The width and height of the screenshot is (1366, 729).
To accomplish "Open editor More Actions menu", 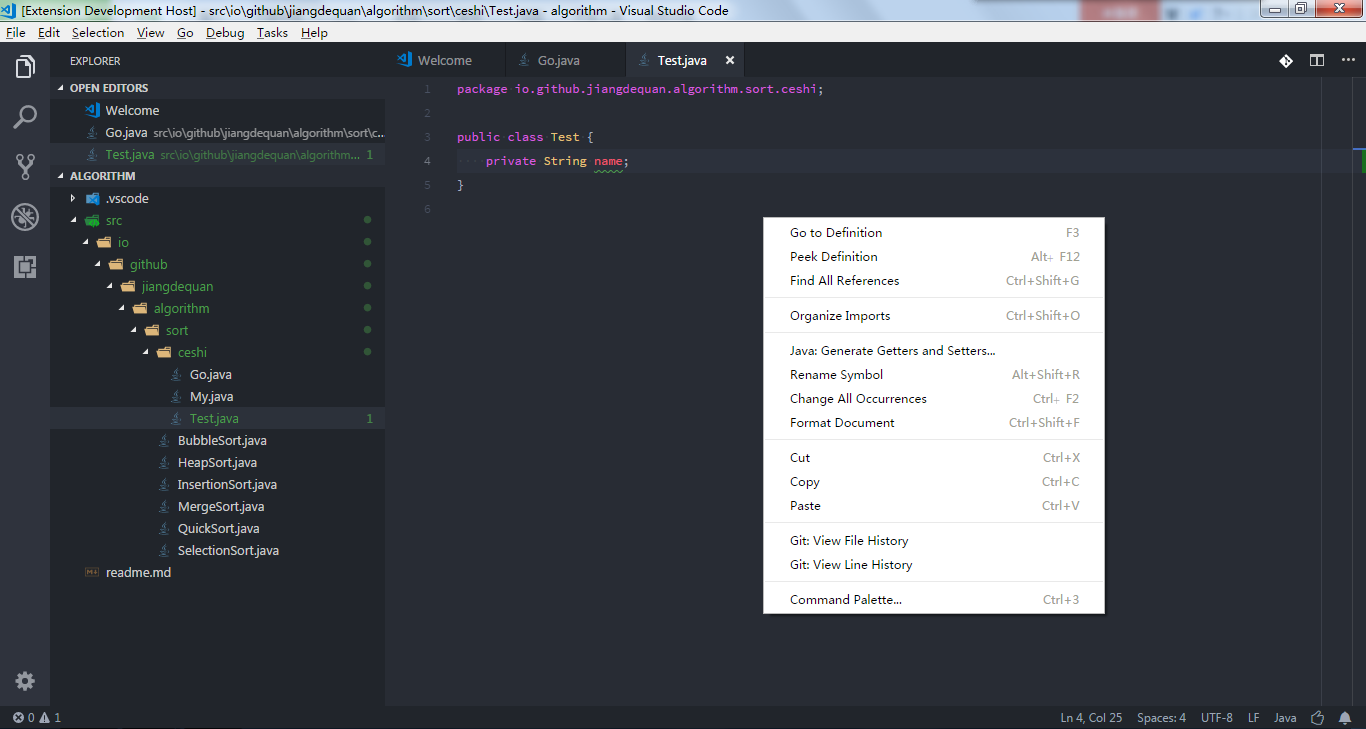I will click(1346, 61).
